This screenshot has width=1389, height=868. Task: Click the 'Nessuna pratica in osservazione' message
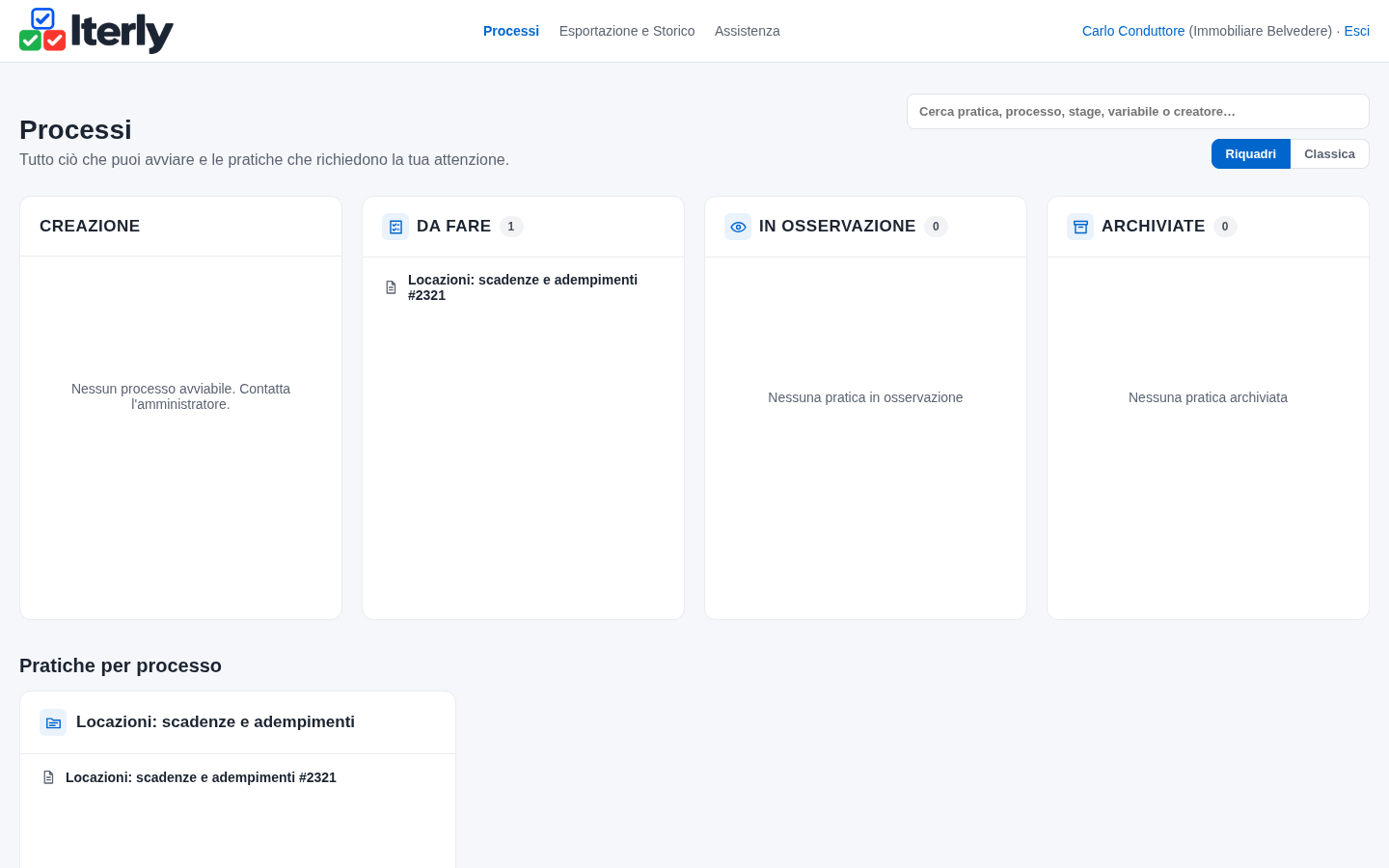(865, 397)
